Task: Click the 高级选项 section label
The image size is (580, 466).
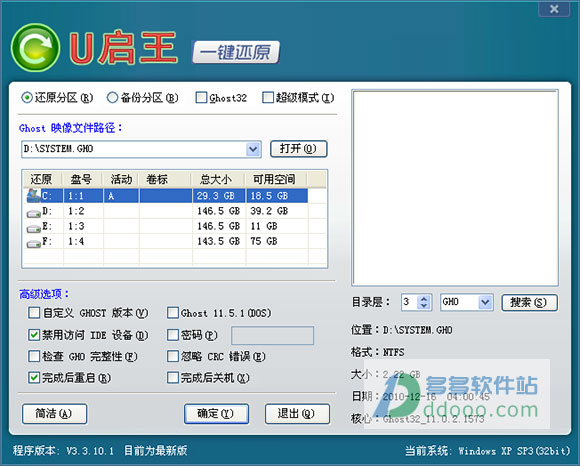Action: click(x=44, y=294)
